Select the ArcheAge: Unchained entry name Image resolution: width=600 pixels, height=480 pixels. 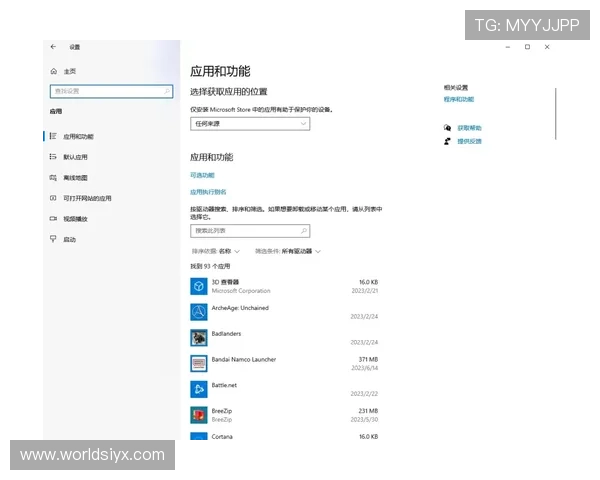click(x=240, y=308)
